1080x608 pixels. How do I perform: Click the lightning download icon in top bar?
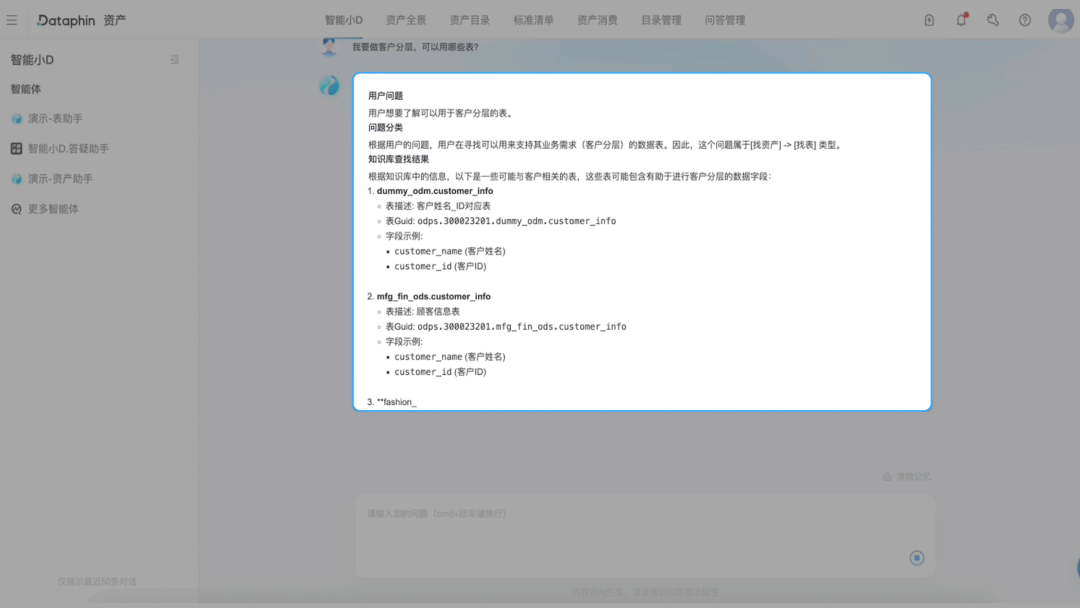[929, 19]
